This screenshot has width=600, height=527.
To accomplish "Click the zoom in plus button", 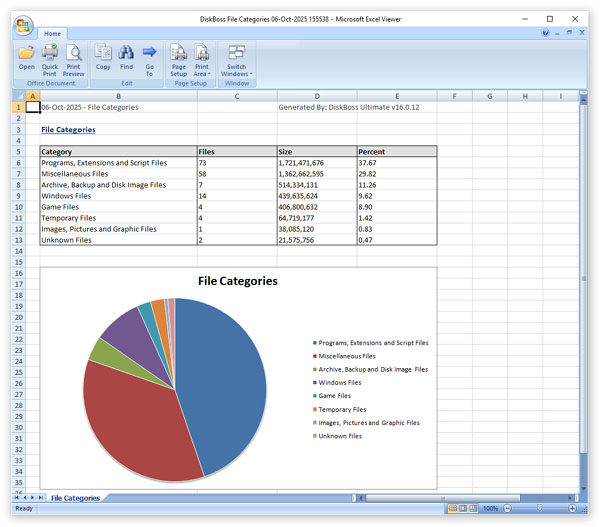I will (x=572, y=508).
